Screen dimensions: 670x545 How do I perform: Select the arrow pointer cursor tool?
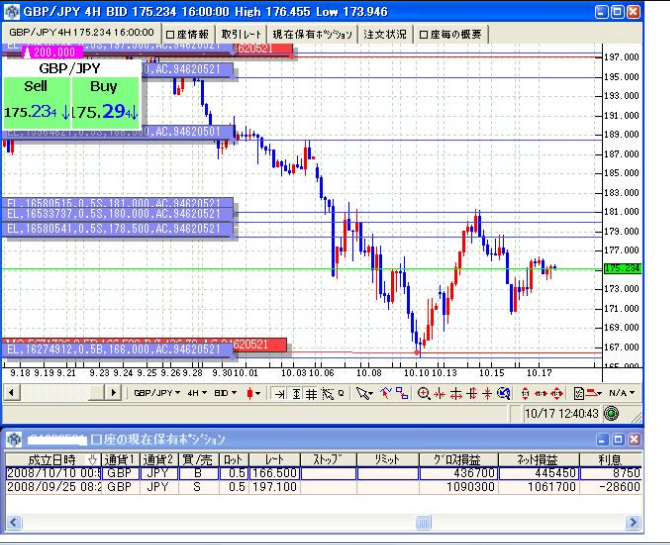click(364, 394)
